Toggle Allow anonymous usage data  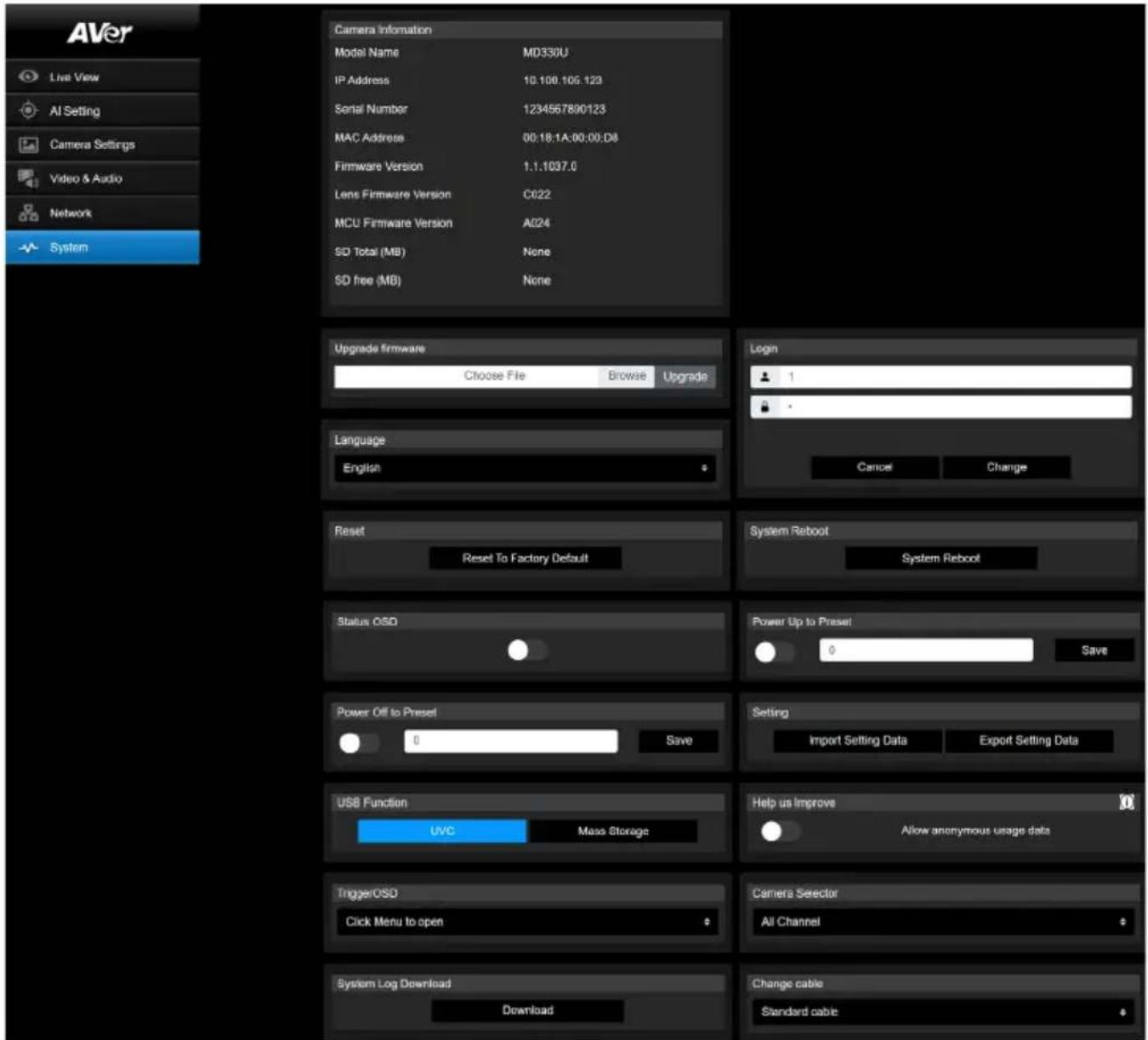tap(780, 831)
